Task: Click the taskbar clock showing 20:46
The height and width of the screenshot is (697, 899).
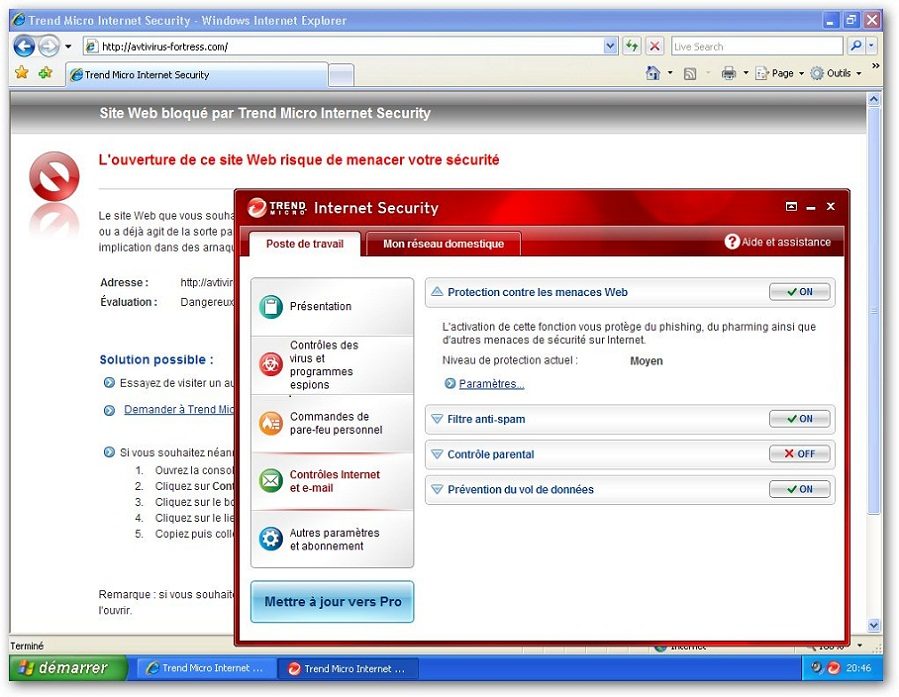Action: point(858,668)
